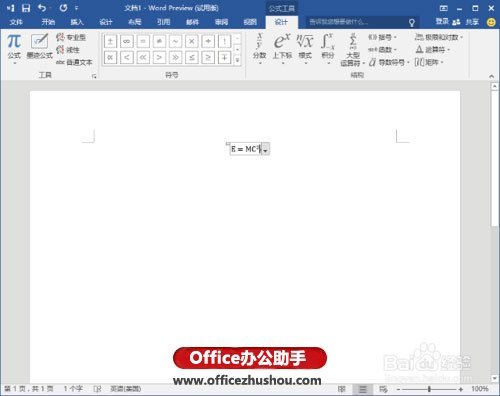Insert the greater-than-or-equal ≥ symbol
500x396 pixels.
[x=208, y=57]
